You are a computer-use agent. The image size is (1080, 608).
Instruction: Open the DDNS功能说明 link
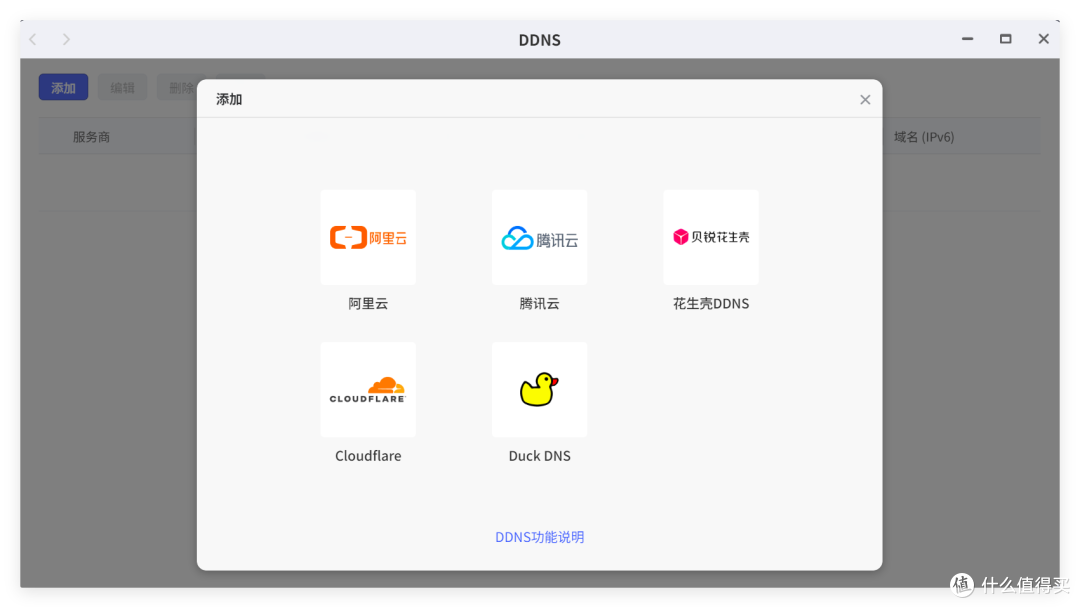point(539,537)
